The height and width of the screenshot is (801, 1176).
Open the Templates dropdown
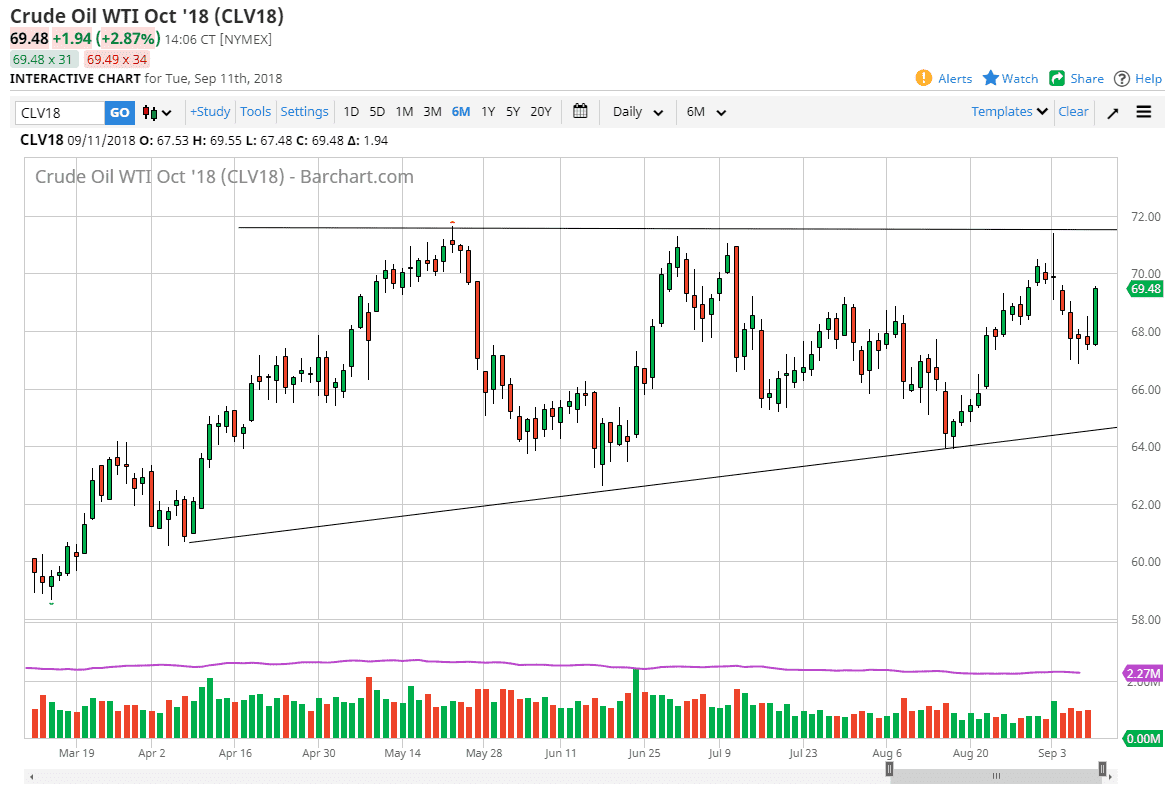coord(1008,111)
